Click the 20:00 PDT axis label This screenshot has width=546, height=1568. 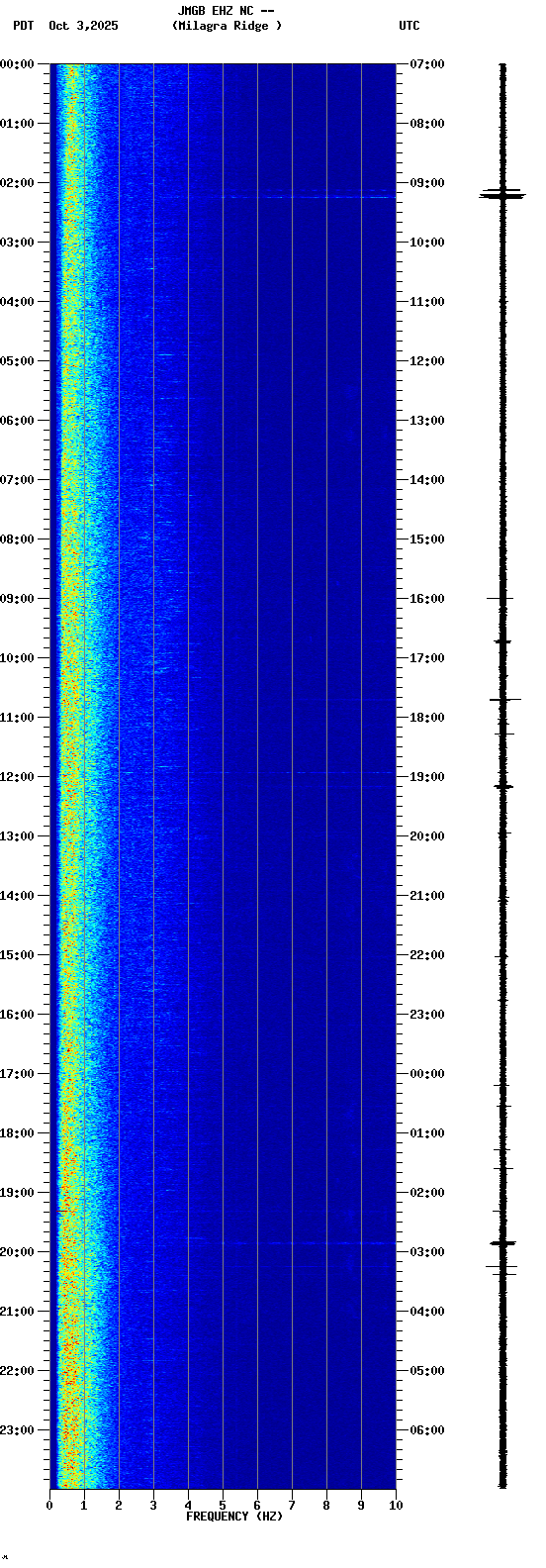click(x=17, y=1252)
